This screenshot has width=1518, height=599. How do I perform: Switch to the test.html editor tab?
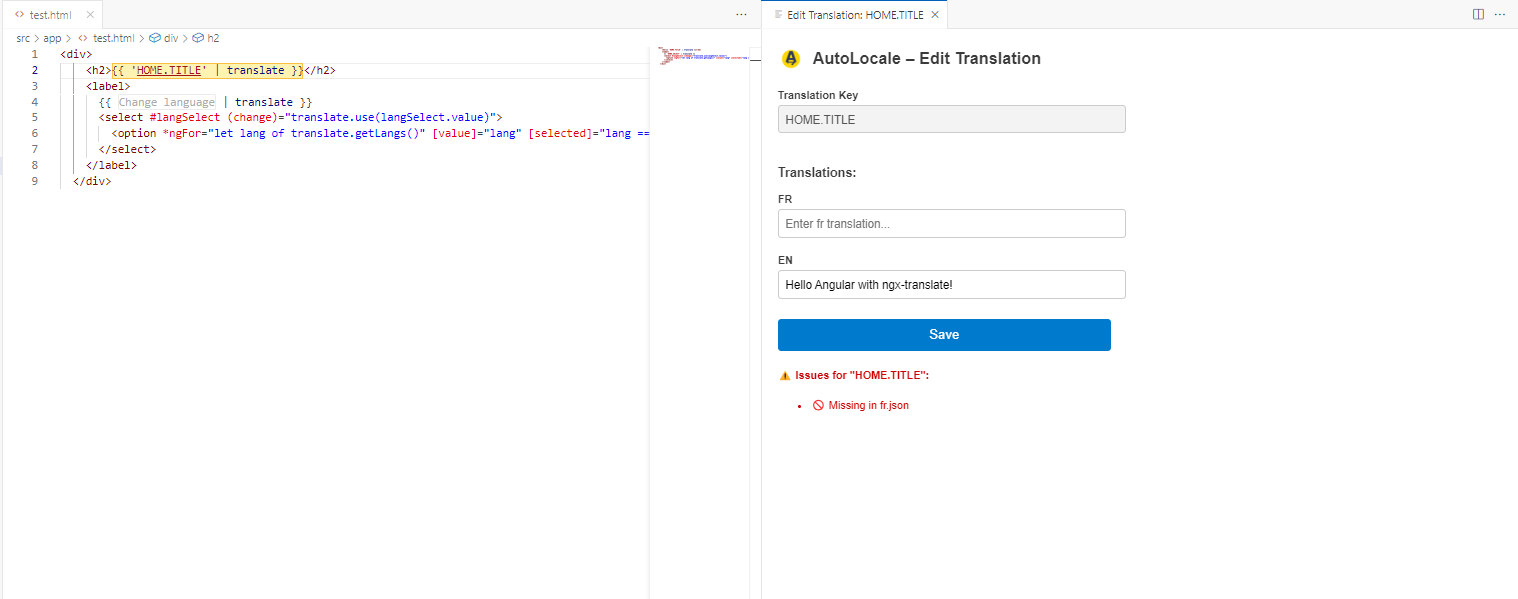50,15
